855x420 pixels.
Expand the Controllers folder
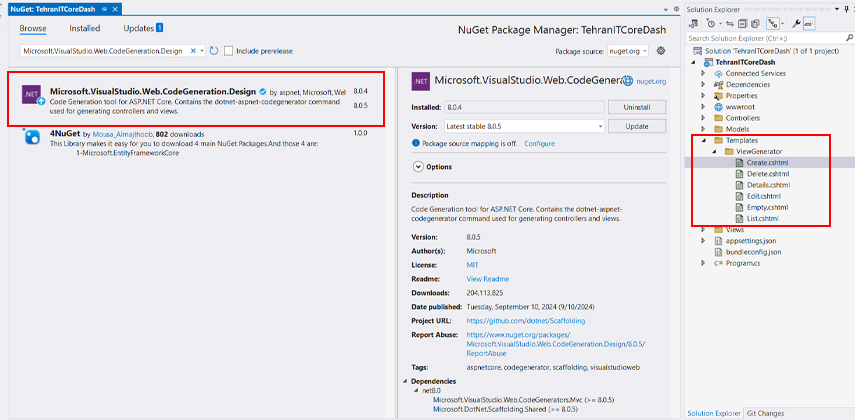tap(704, 118)
